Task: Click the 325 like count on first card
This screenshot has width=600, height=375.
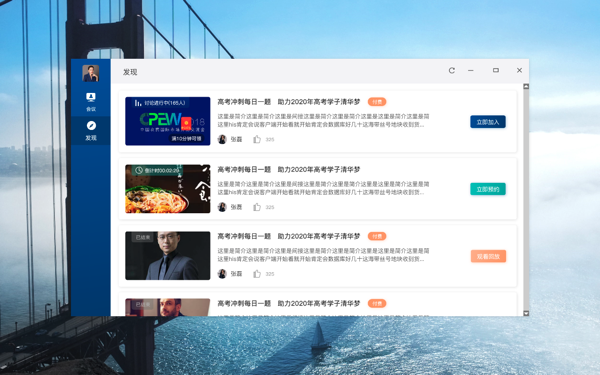Action: click(x=270, y=140)
